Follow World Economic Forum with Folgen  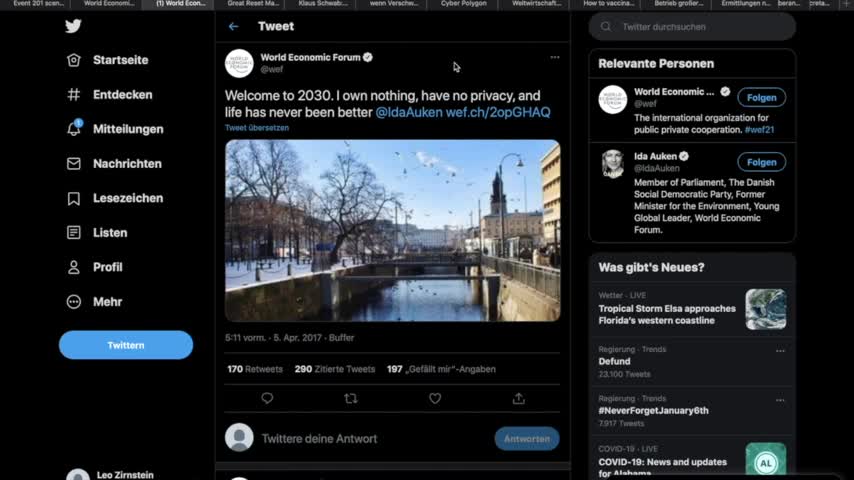761,98
